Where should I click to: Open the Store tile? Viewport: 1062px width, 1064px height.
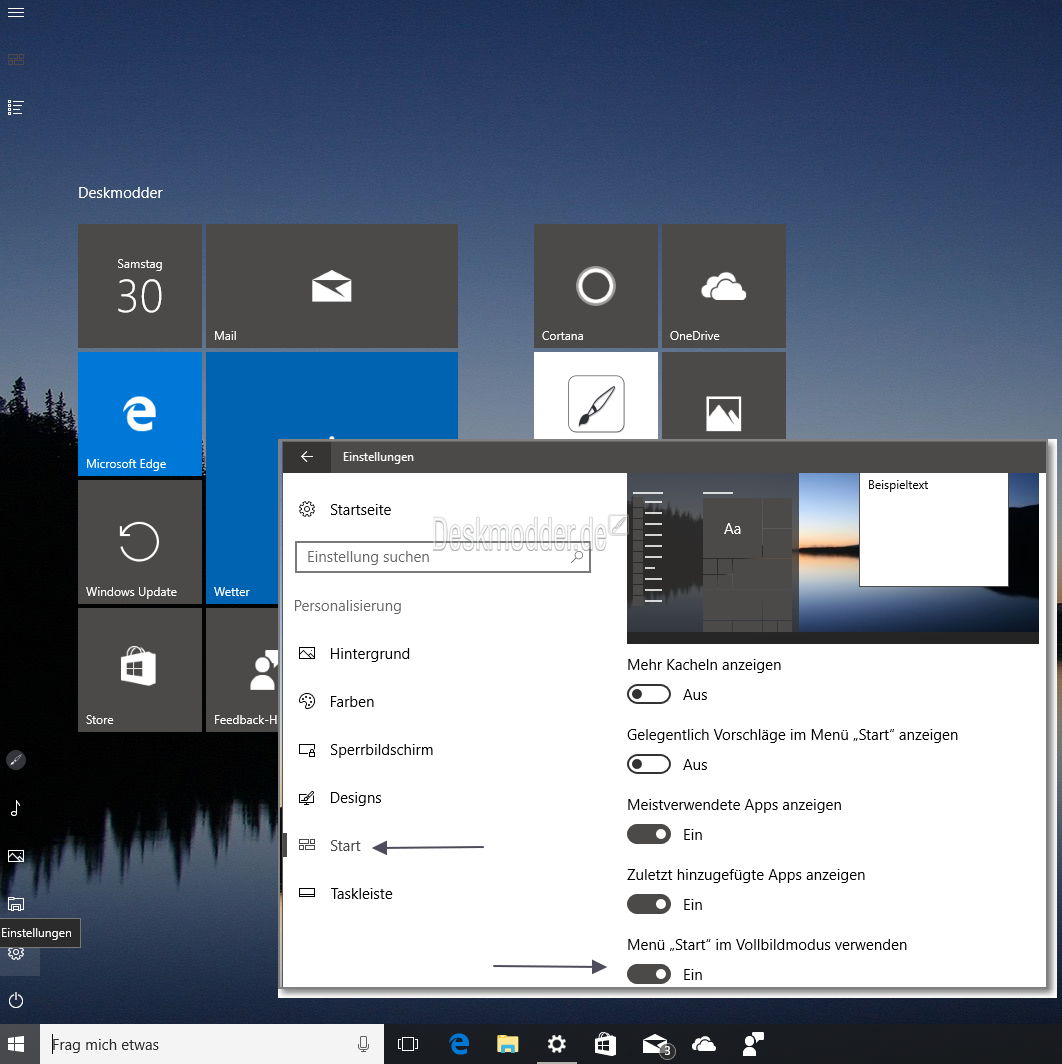[x=140, y=669]
